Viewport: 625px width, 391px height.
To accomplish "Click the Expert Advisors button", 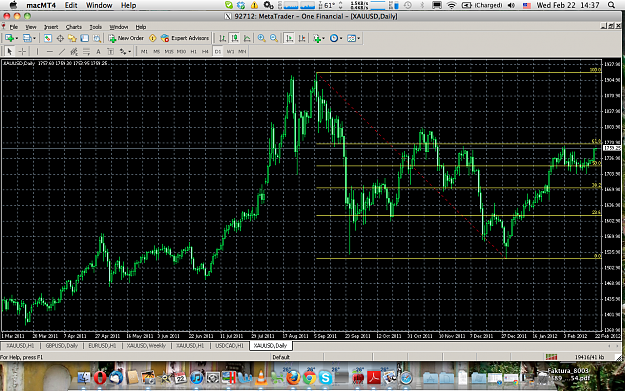I will (185, 38).
